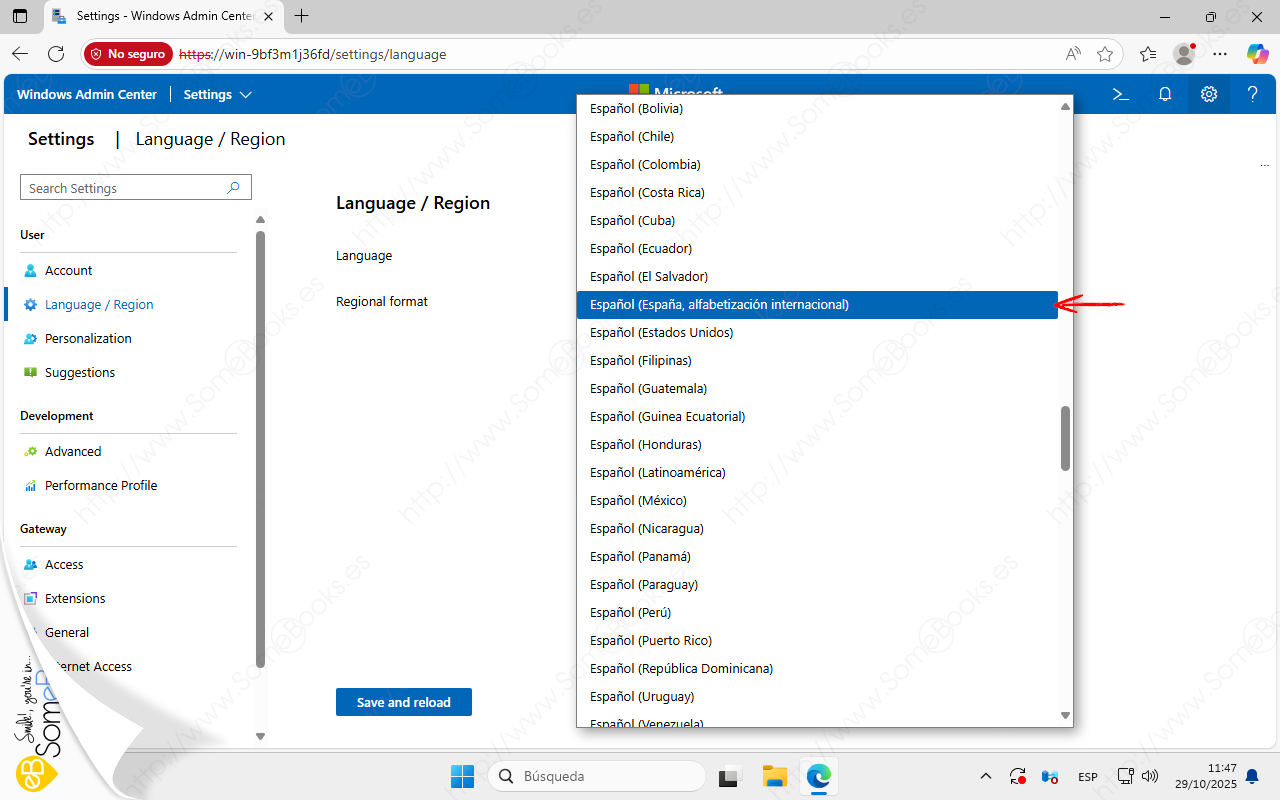Open the notifications bell icon
This screenshot has height=800, width=1280.
[1165, 94]
